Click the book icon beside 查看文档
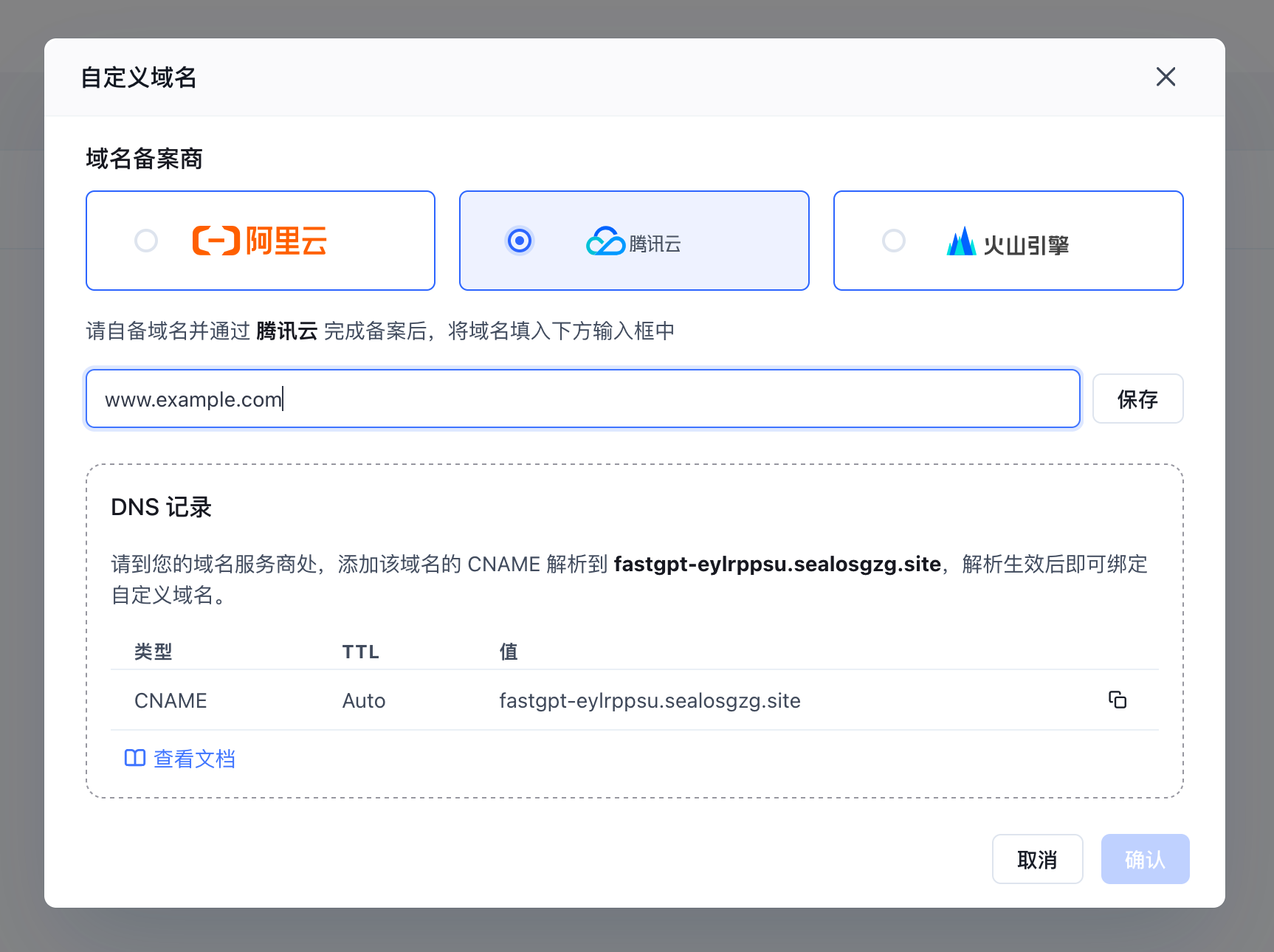The image size is (1274, 952). tap(135, 758)
